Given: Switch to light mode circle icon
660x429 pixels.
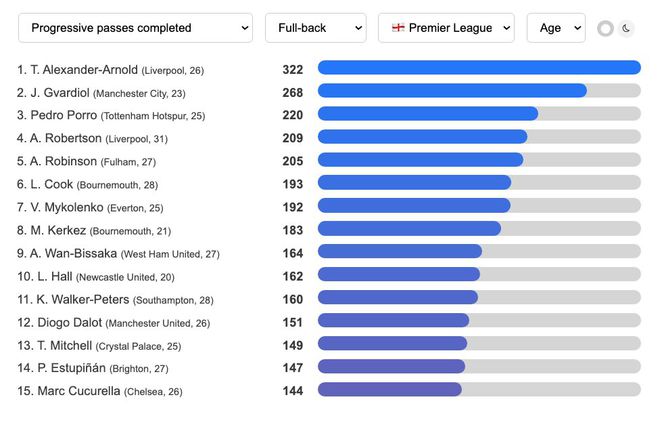Looking at the screenshot, I should pyautogui.click(x=605, y=28).
